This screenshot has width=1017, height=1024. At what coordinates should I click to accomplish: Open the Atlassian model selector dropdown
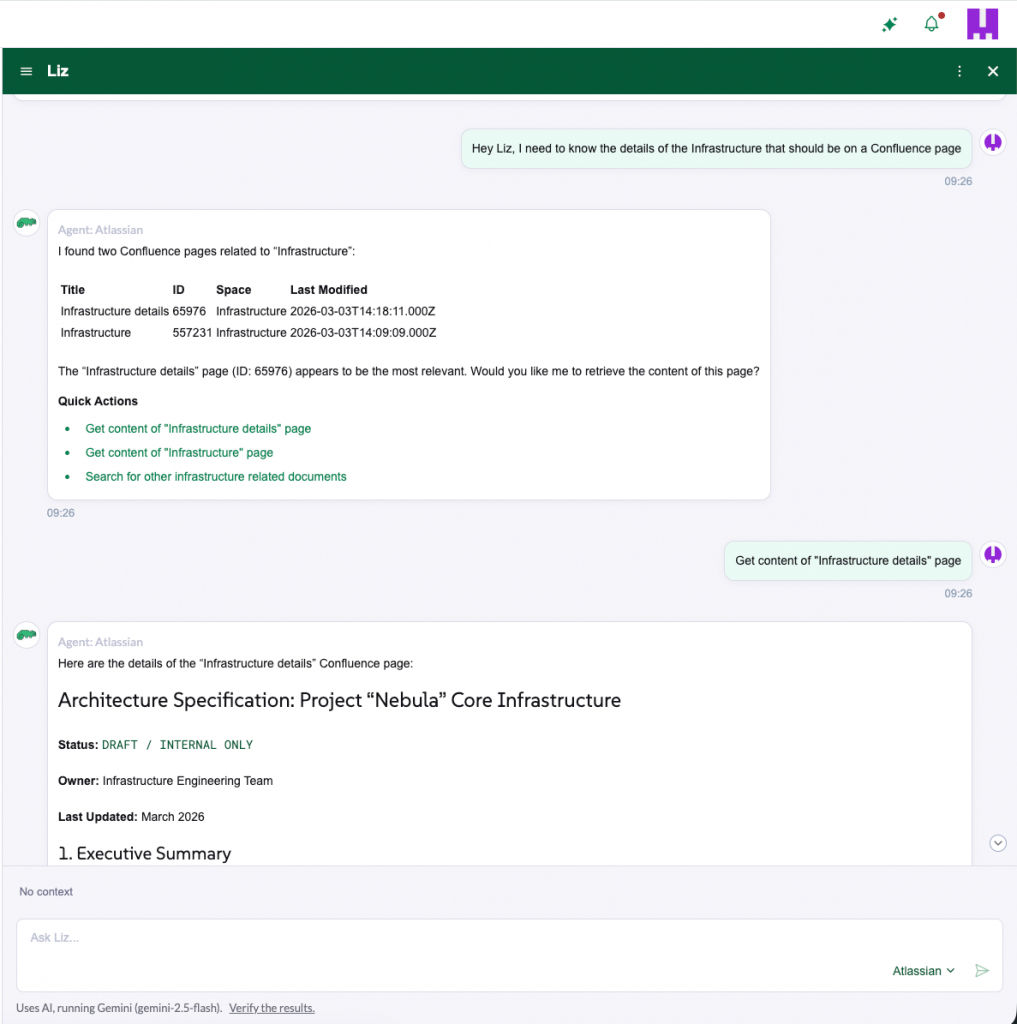pyautogui.click(x=921, y=970)
